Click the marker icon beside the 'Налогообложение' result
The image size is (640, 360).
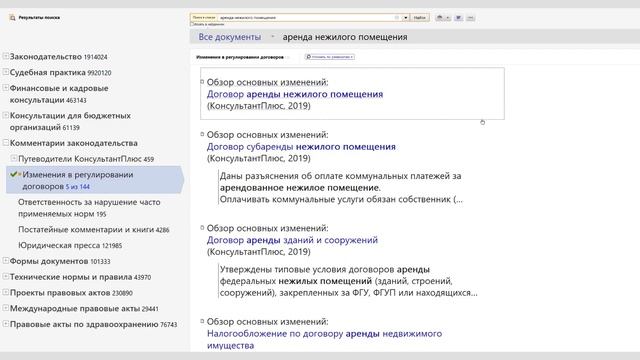[202, 321]
